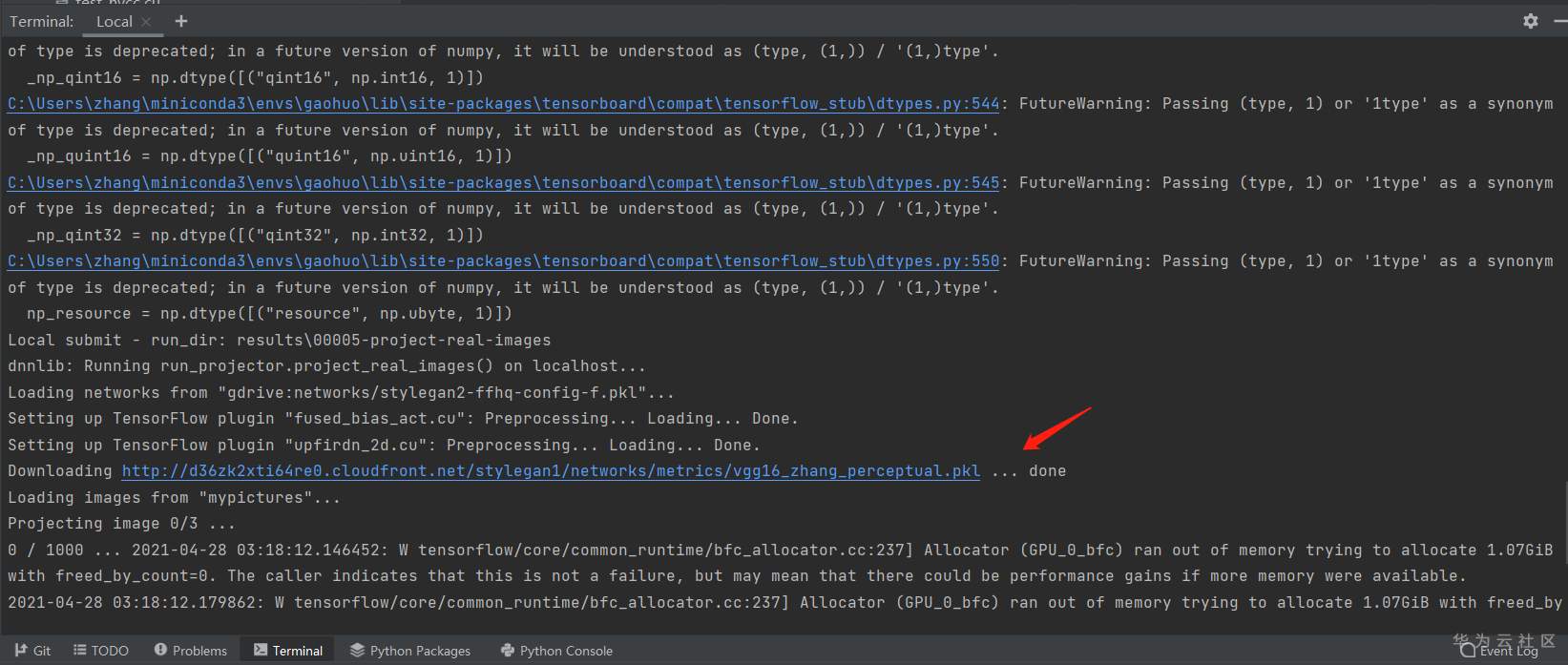Viewport: 1568px width, 665px height.
Task: Click the '_np_quint16 = np.dtype' code line
Action: coord(270,156)
